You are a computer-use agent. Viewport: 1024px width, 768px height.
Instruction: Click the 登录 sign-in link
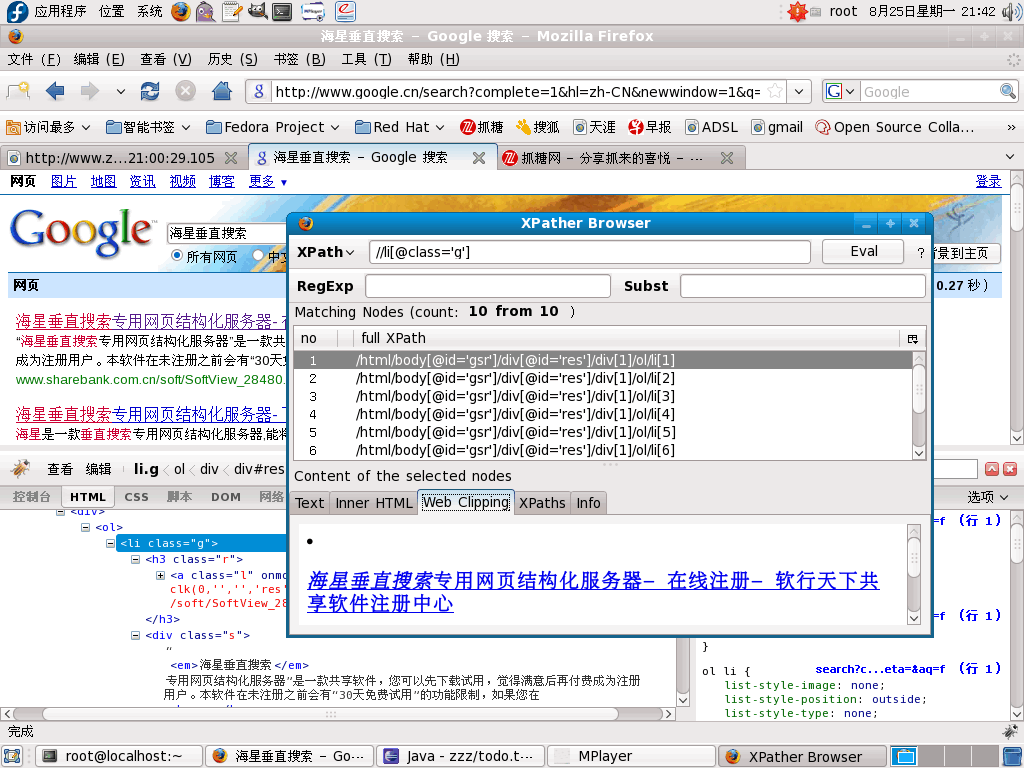[x=988, y=182]
